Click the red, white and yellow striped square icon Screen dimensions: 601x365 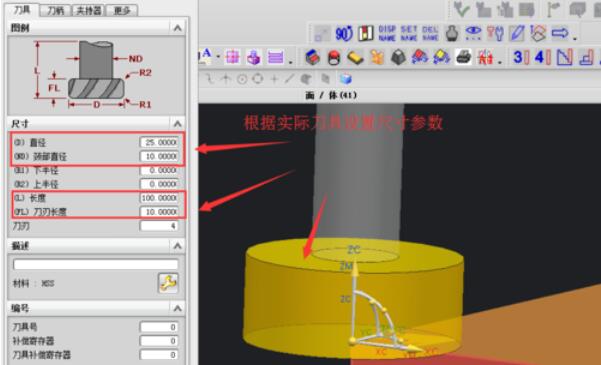coord(366,33)
